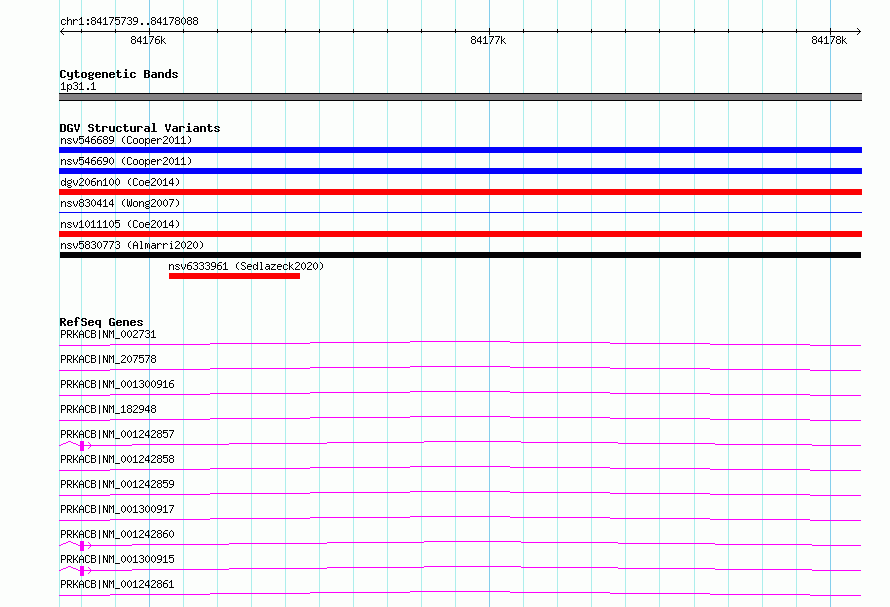
Task: Click the 1p31.1 cytogenetic band bar
Action: tap(460, 97)
